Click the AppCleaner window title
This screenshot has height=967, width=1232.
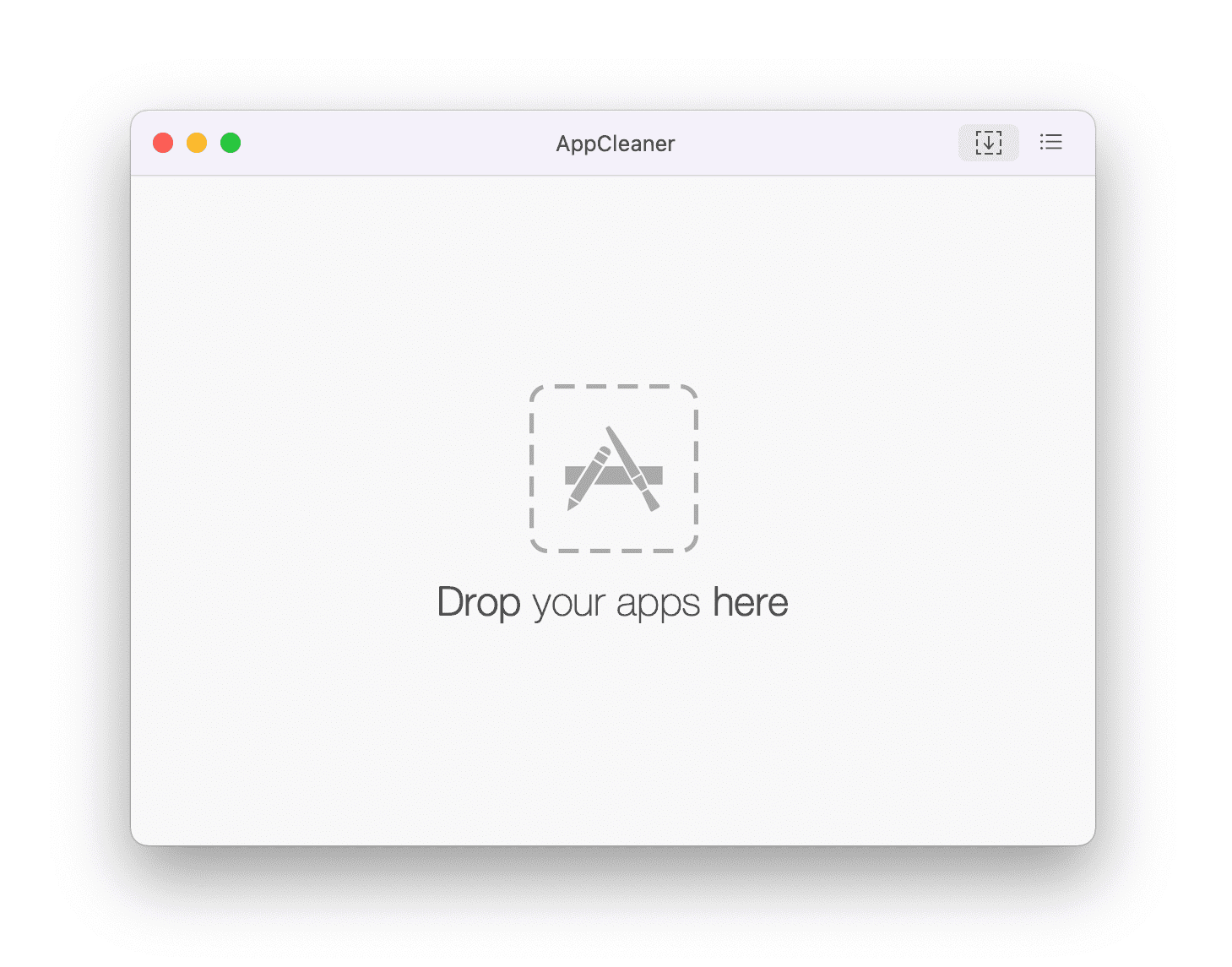click(x=616, y=144)
